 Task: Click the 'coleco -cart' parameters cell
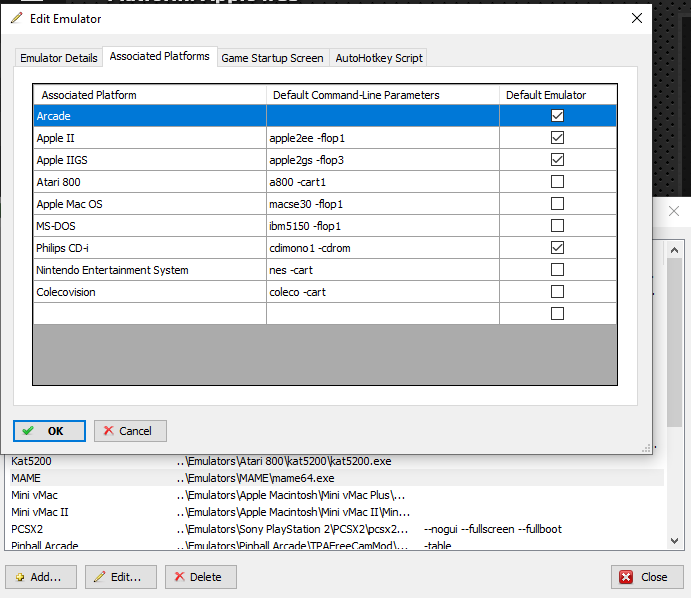click(383, 292)
